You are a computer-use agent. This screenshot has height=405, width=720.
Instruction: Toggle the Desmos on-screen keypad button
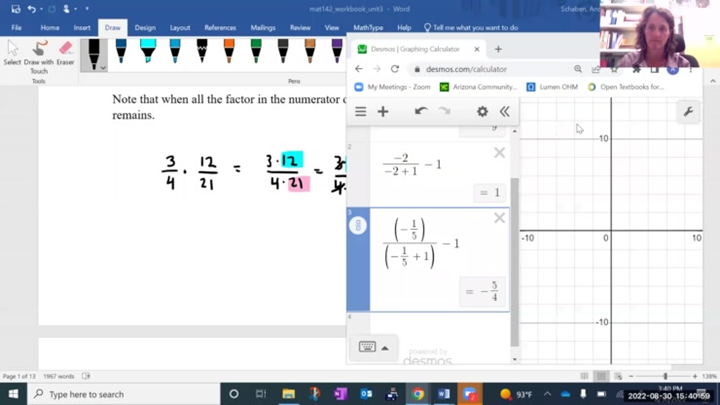click(373, 347)
